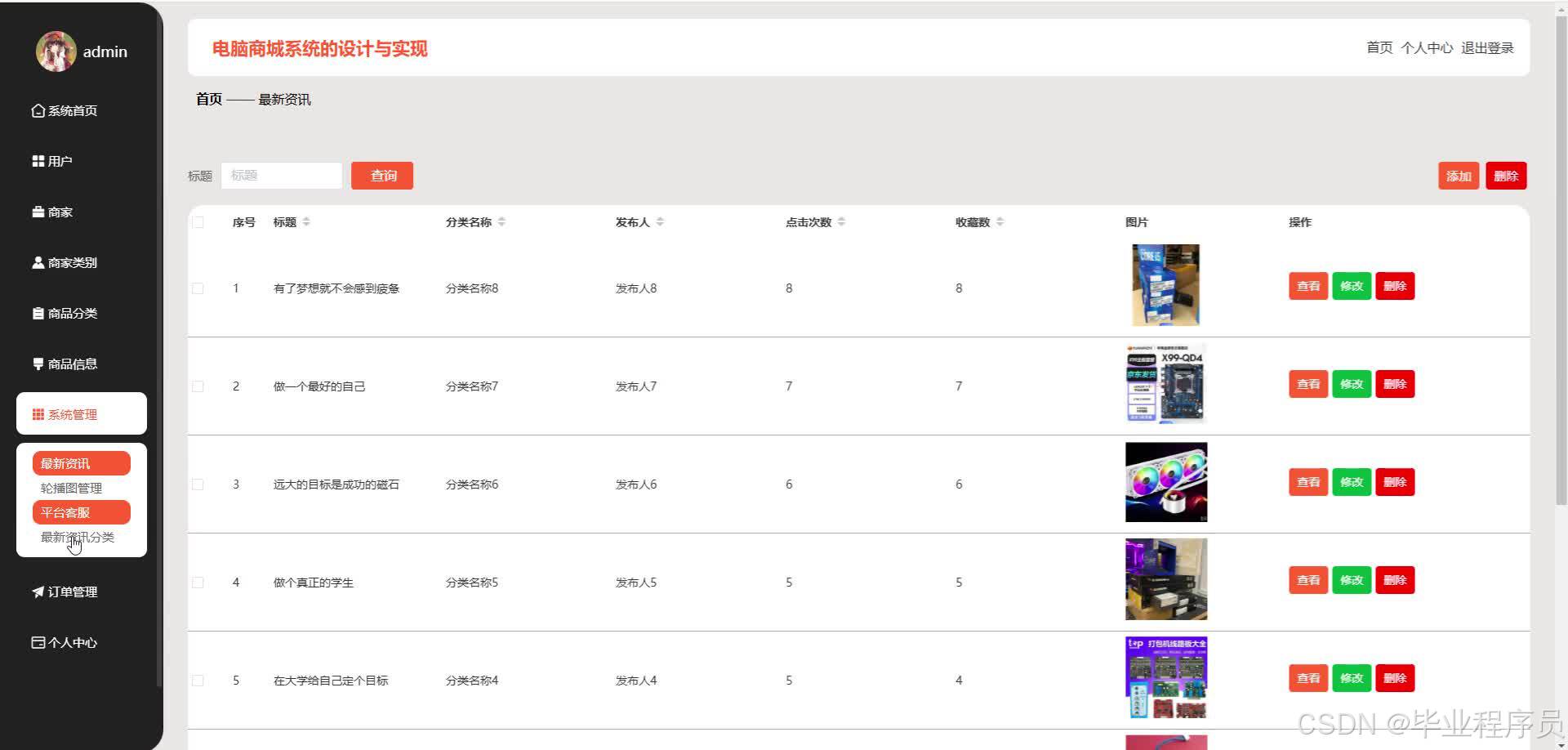Click the 商品分类 clipboard icon
The image size is (1568, 750).
point(38,313)
